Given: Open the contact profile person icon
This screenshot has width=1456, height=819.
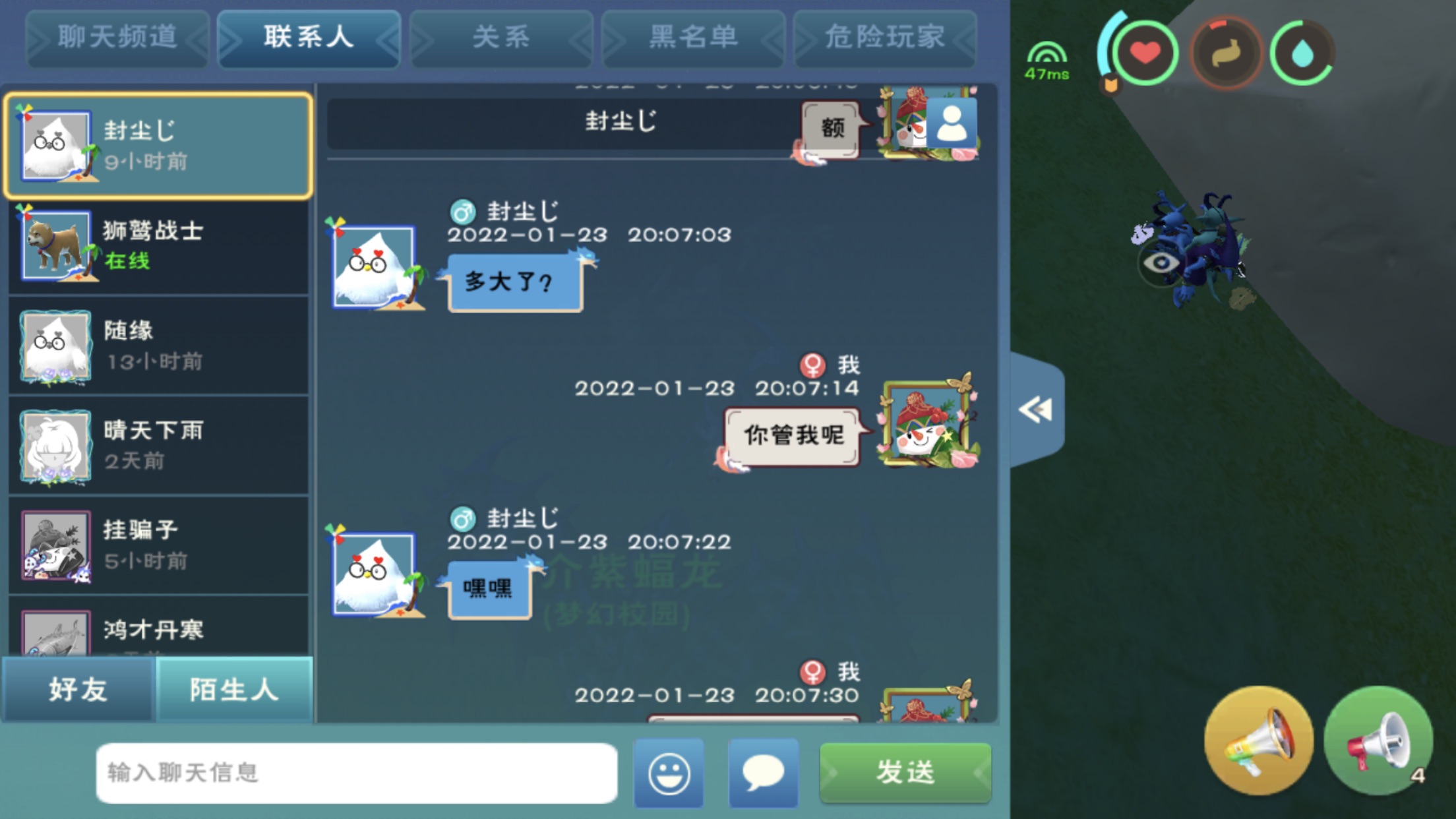Looking at the screenshot, I should [951, 123].
